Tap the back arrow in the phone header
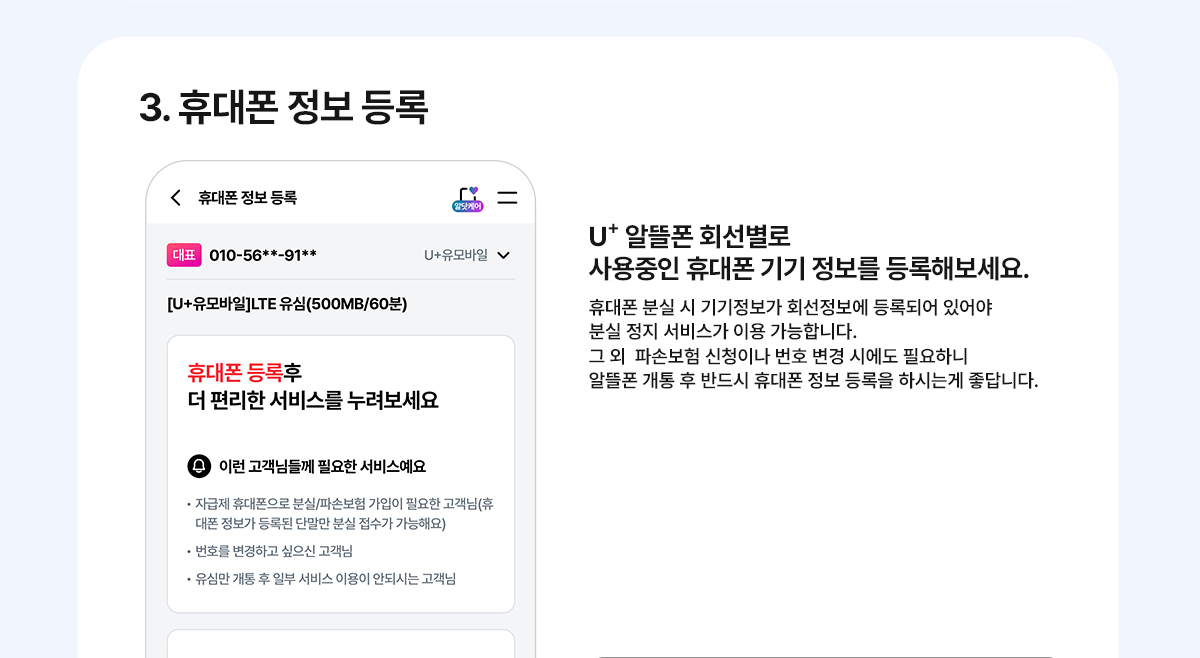 pos(176,198)
